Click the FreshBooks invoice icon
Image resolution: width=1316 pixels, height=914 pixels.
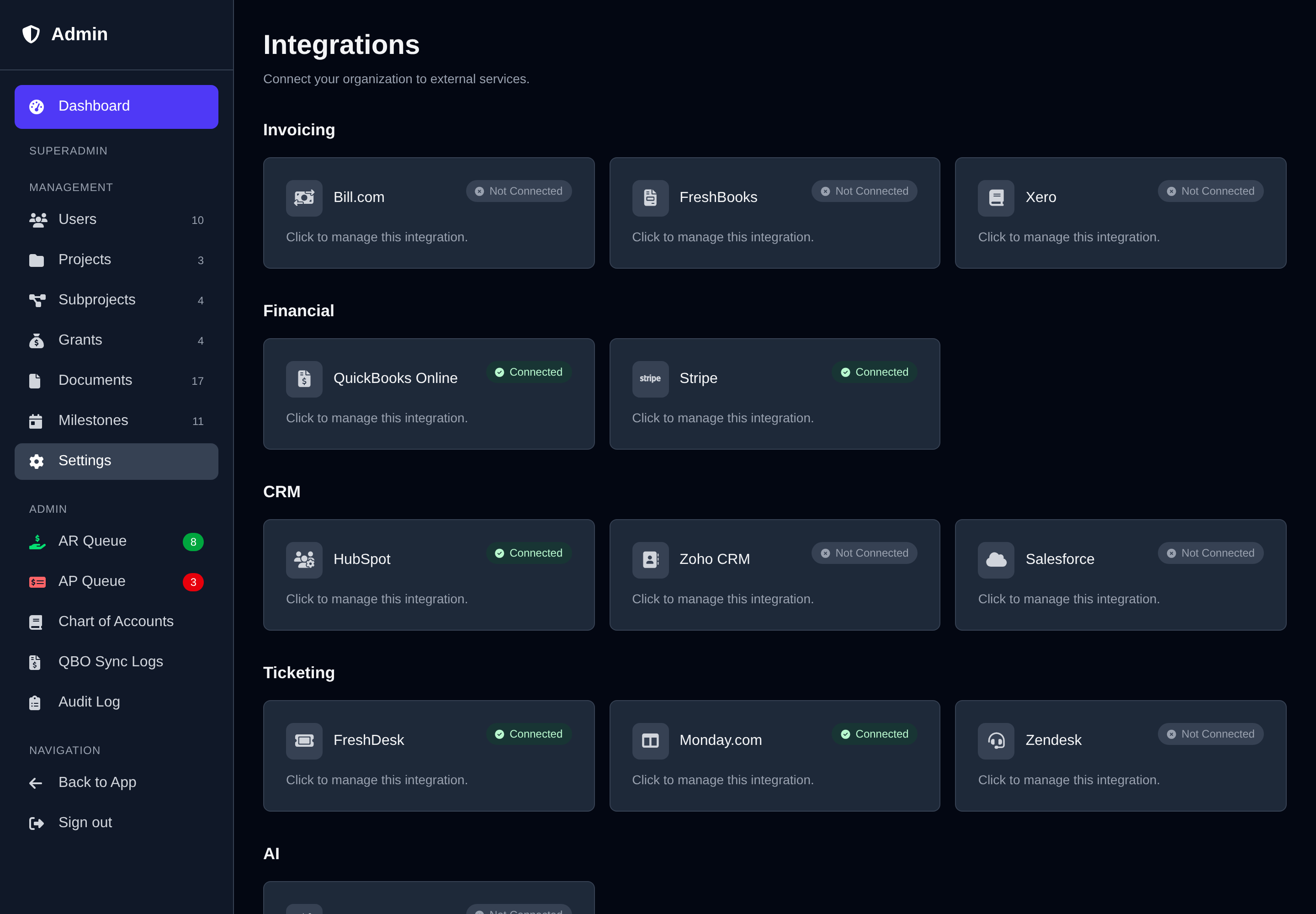tap(650, 198)
